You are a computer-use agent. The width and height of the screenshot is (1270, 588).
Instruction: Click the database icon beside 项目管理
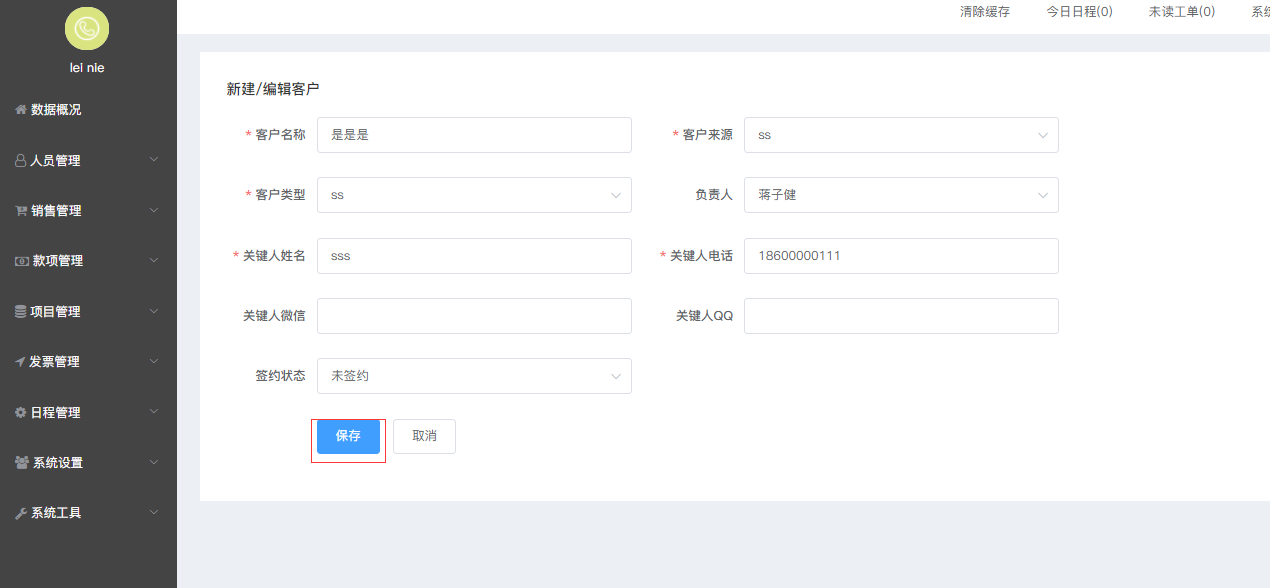(21, 311)
